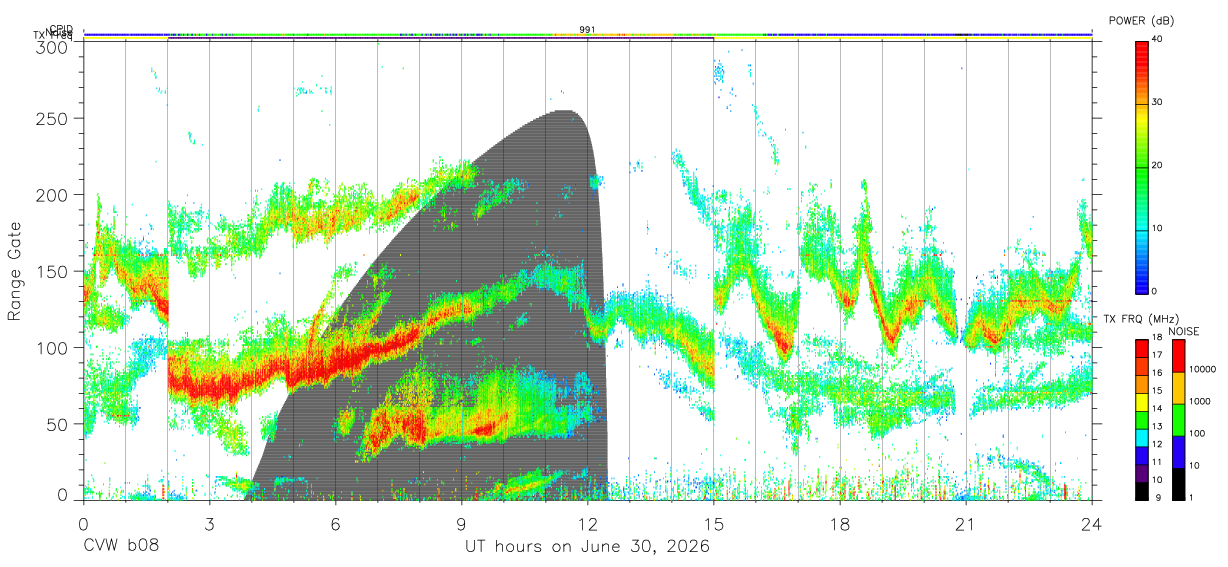Click the black segment of the NOISE color bar
Screen dimensions: 1228x567
coord(1178,484)
